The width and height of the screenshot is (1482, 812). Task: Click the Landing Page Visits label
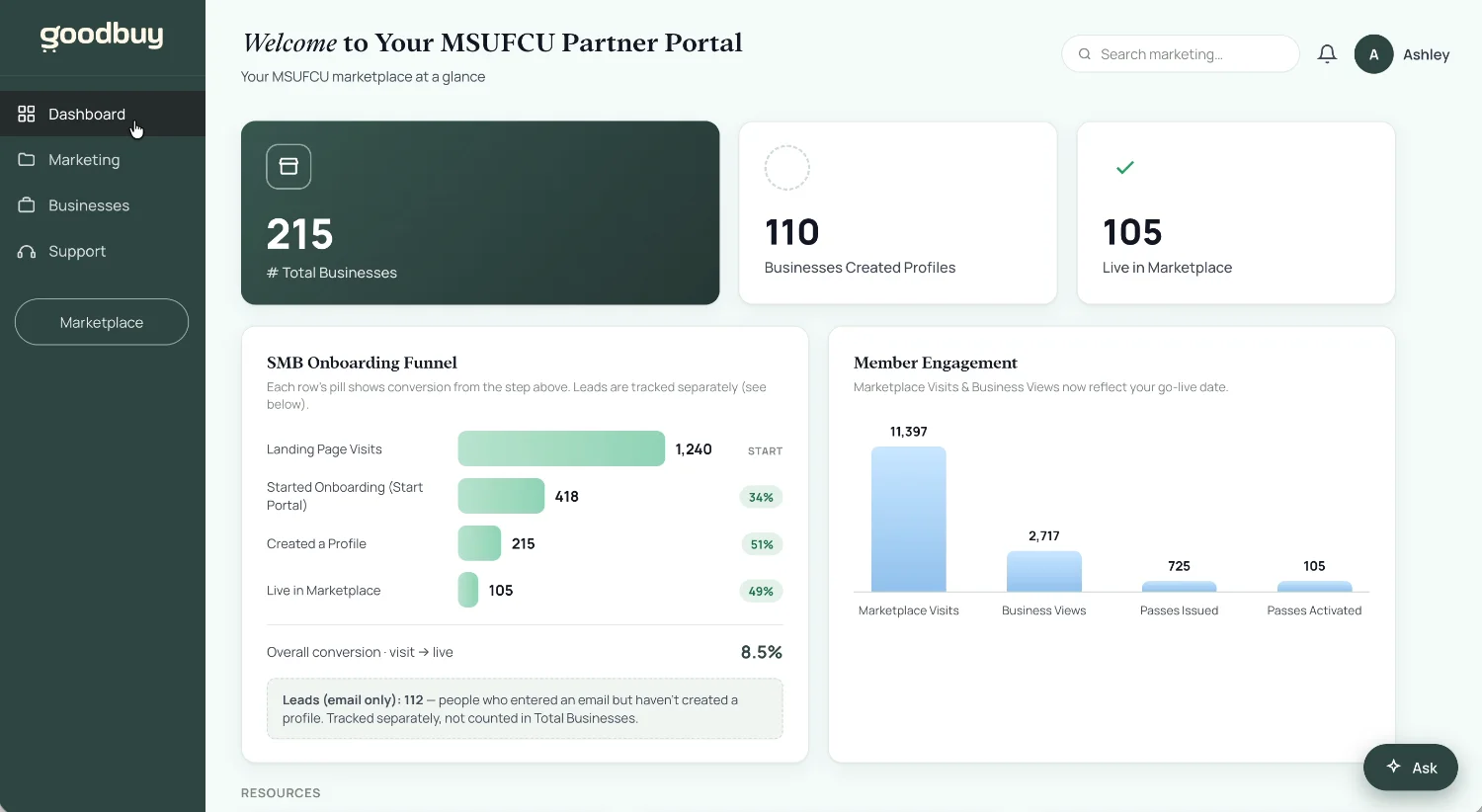[x=324, y=449]
